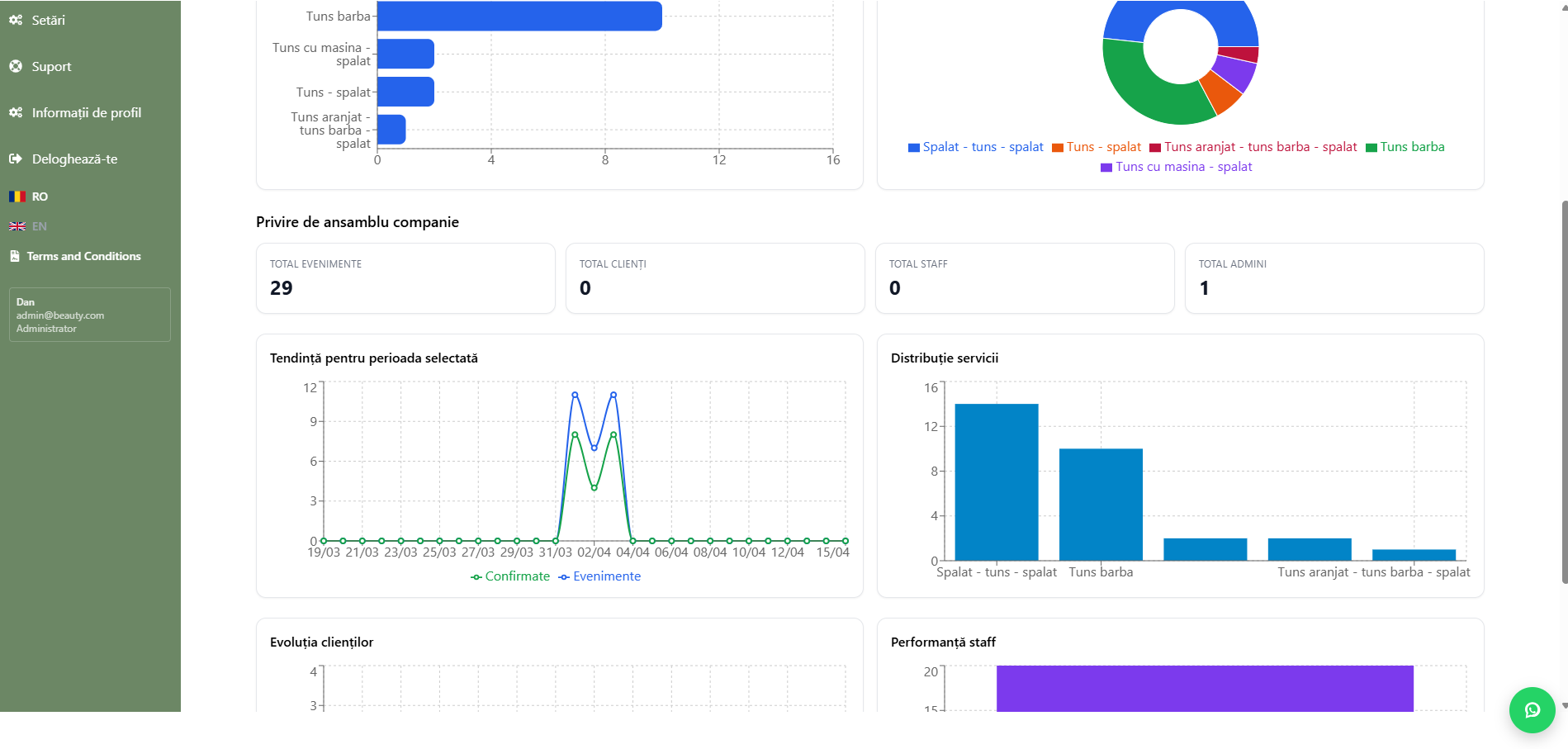Click the Deloghează-te logout icon
This screenshot has height=749, width=1568.
16,159
